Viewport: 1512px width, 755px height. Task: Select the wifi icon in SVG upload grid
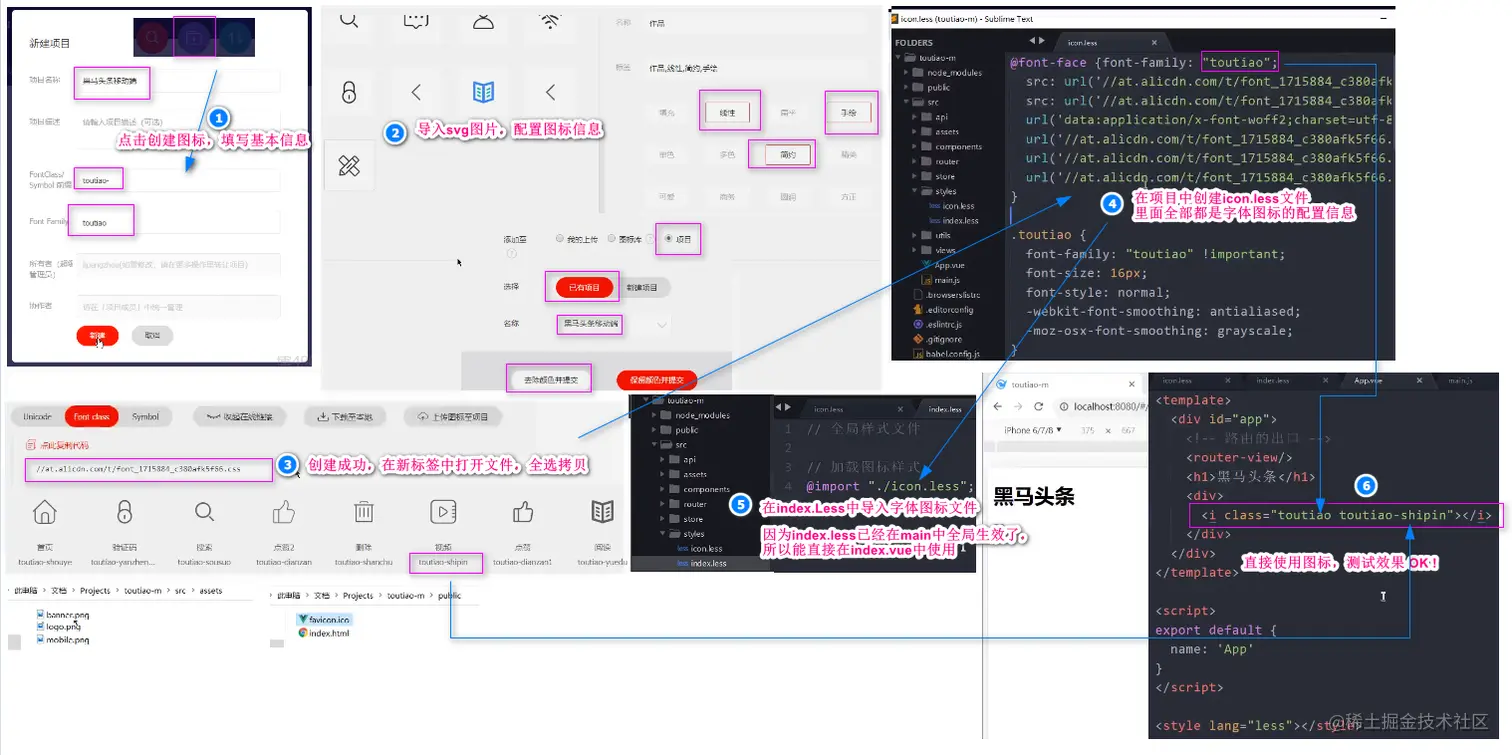[550, 20]
